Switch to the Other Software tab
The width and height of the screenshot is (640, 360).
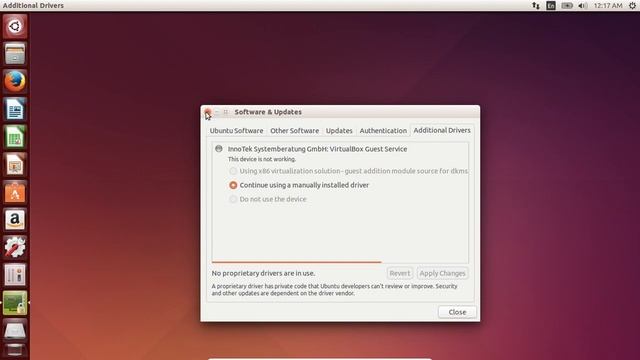(294, 131)
